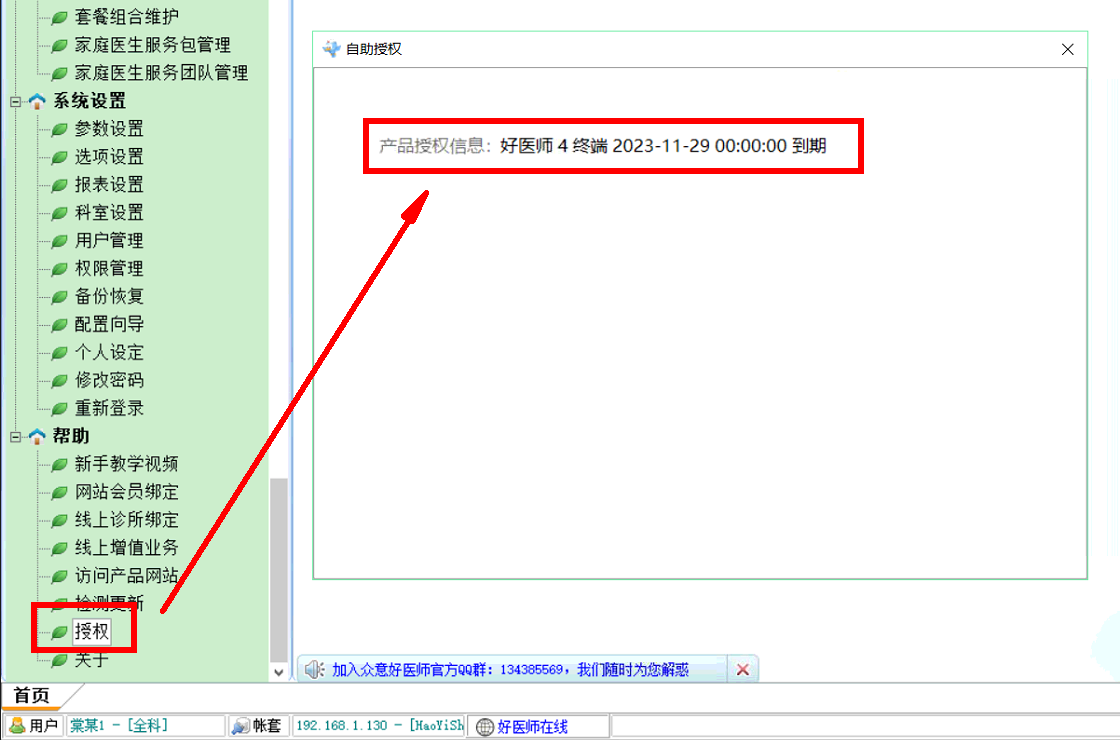Dismiss the QQ群 notice with red X

coord(743,669)
